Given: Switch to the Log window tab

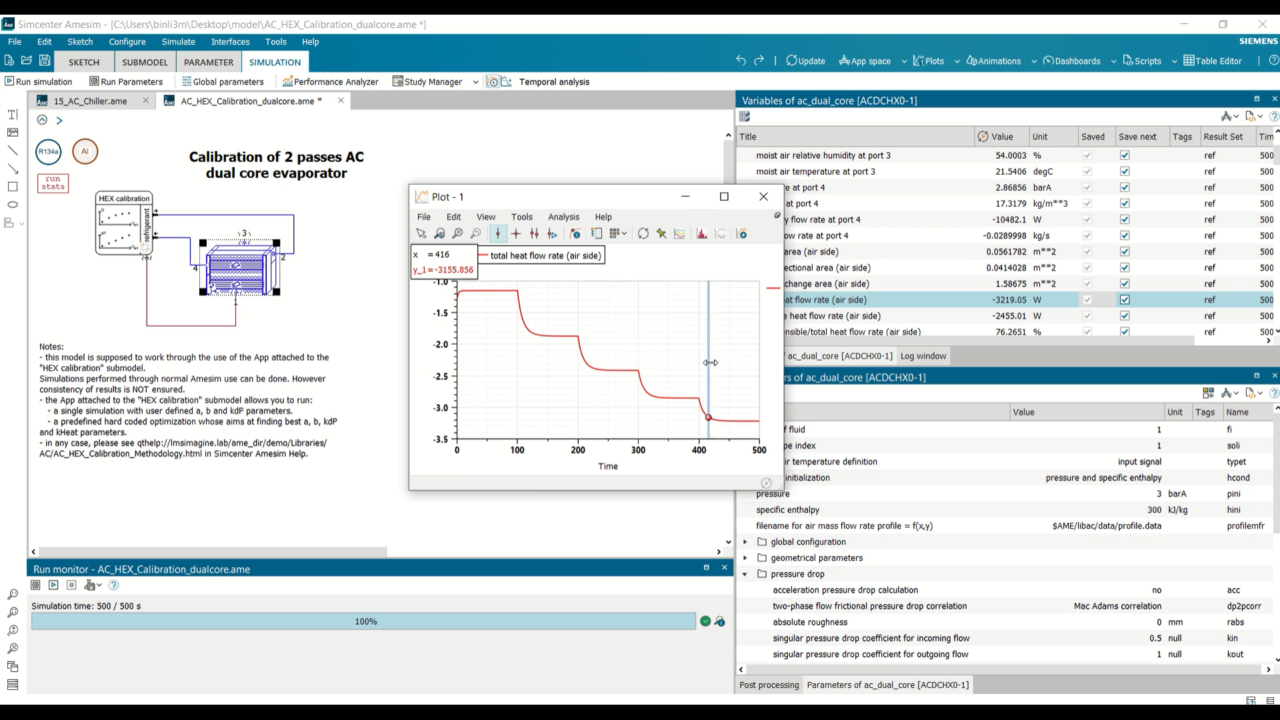Looking at the screenshot, I should (923, 356).
